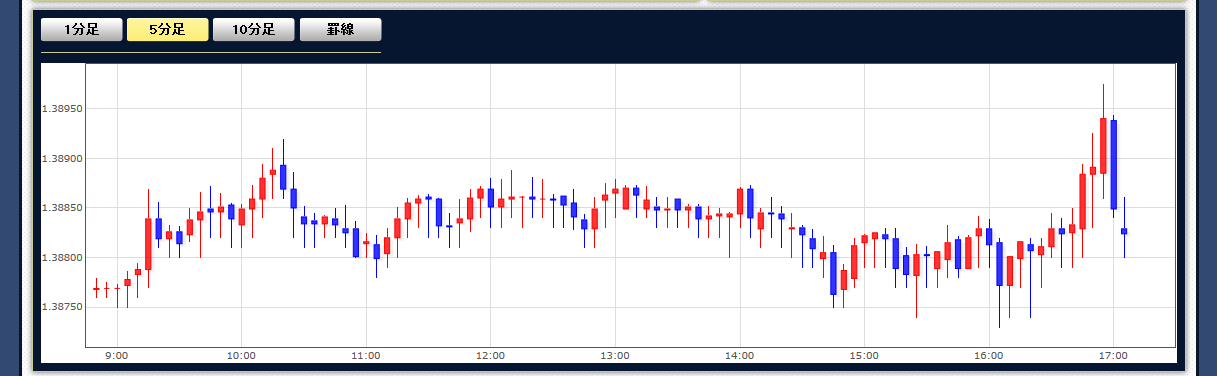Click the 15:00 time axis label
This screenshot has height=376, width=1217.
pos(864,356)
